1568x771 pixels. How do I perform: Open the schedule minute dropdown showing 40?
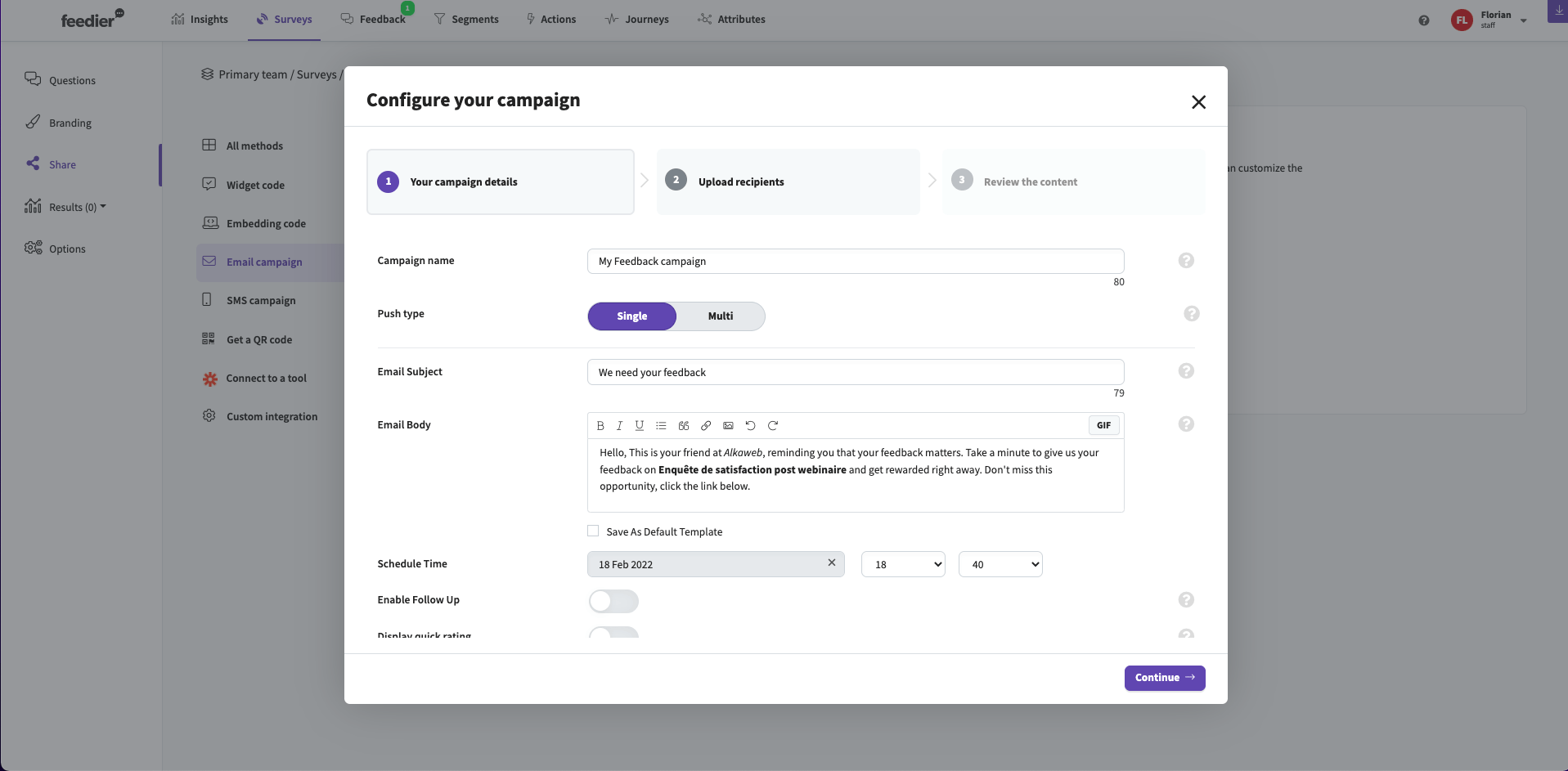1000,564
